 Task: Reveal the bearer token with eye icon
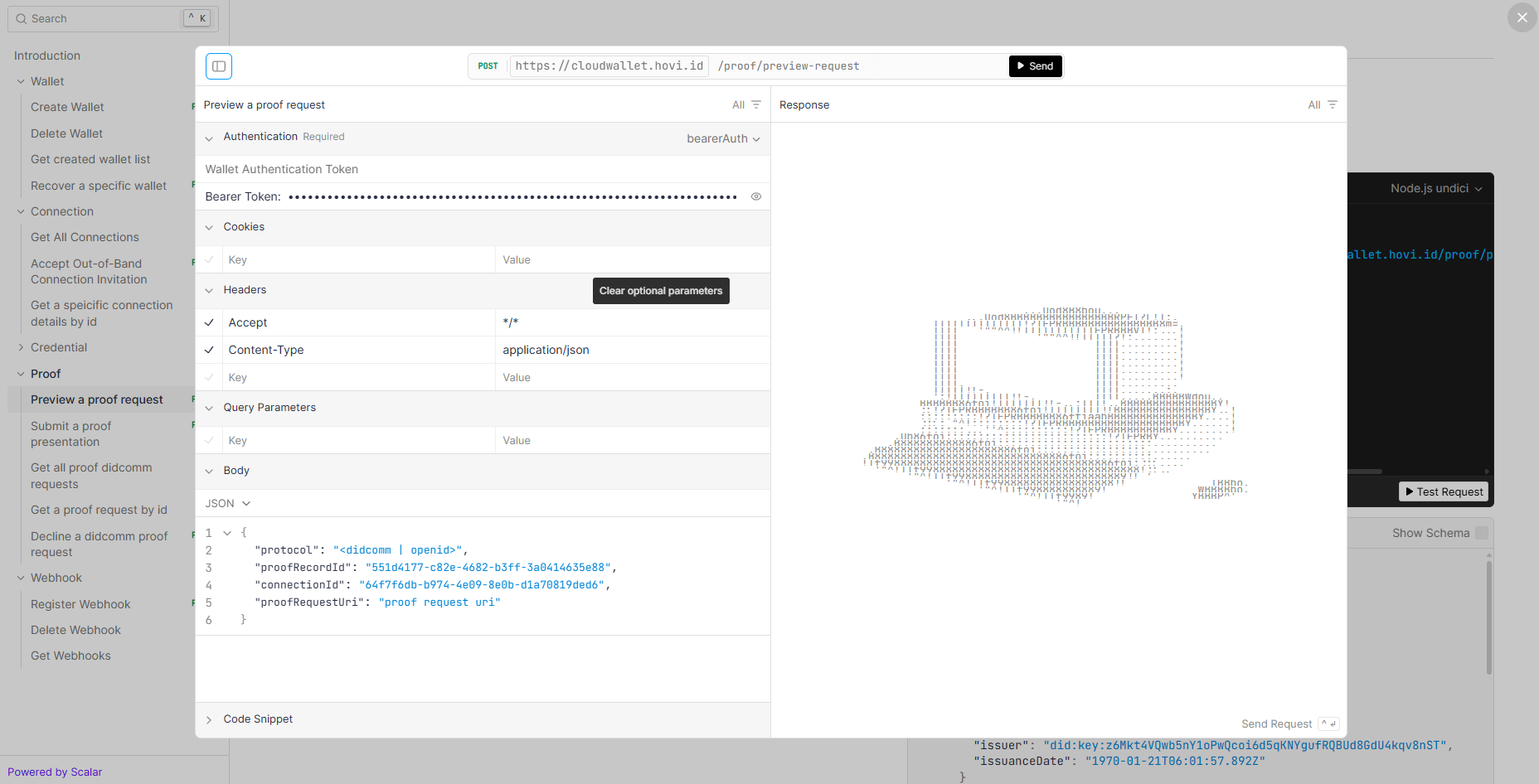(755, 196)
